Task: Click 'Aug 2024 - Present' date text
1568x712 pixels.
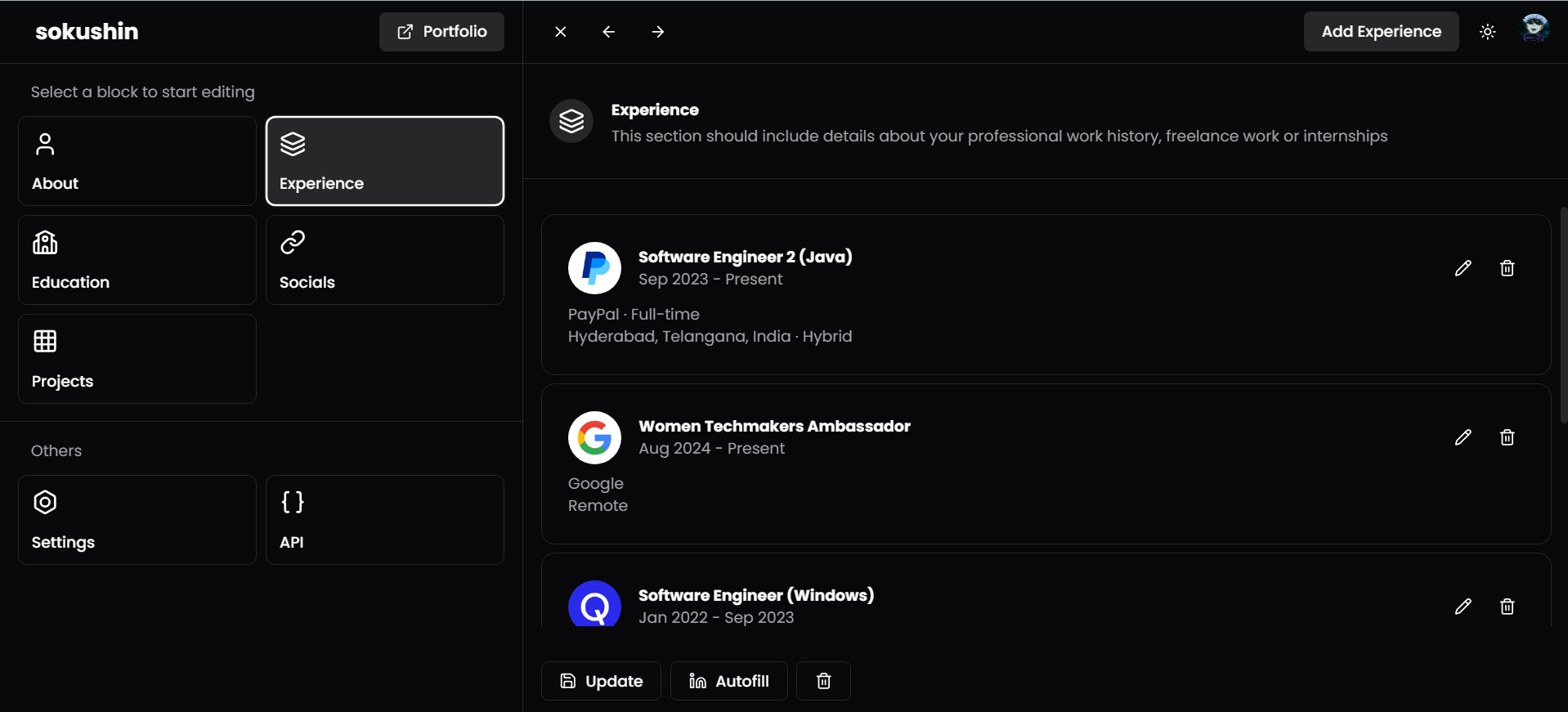Action: point(711,449)
